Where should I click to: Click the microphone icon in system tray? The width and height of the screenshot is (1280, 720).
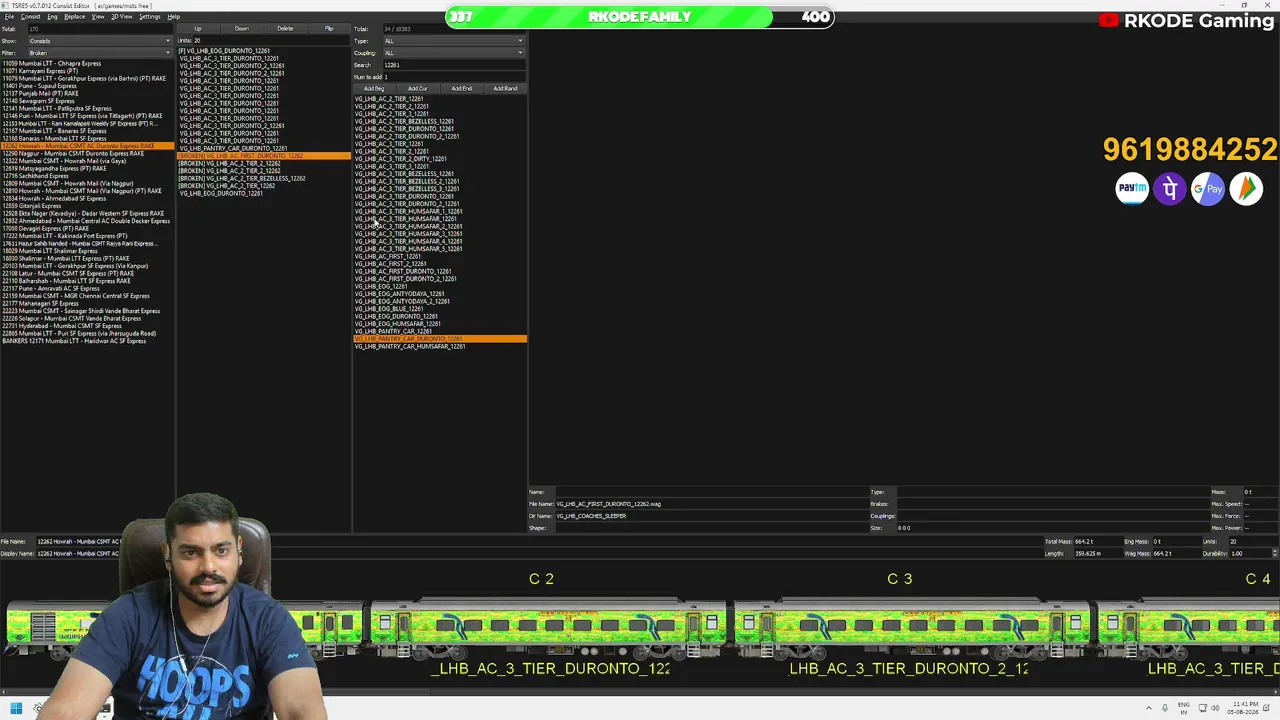[x=1165, y=708]
